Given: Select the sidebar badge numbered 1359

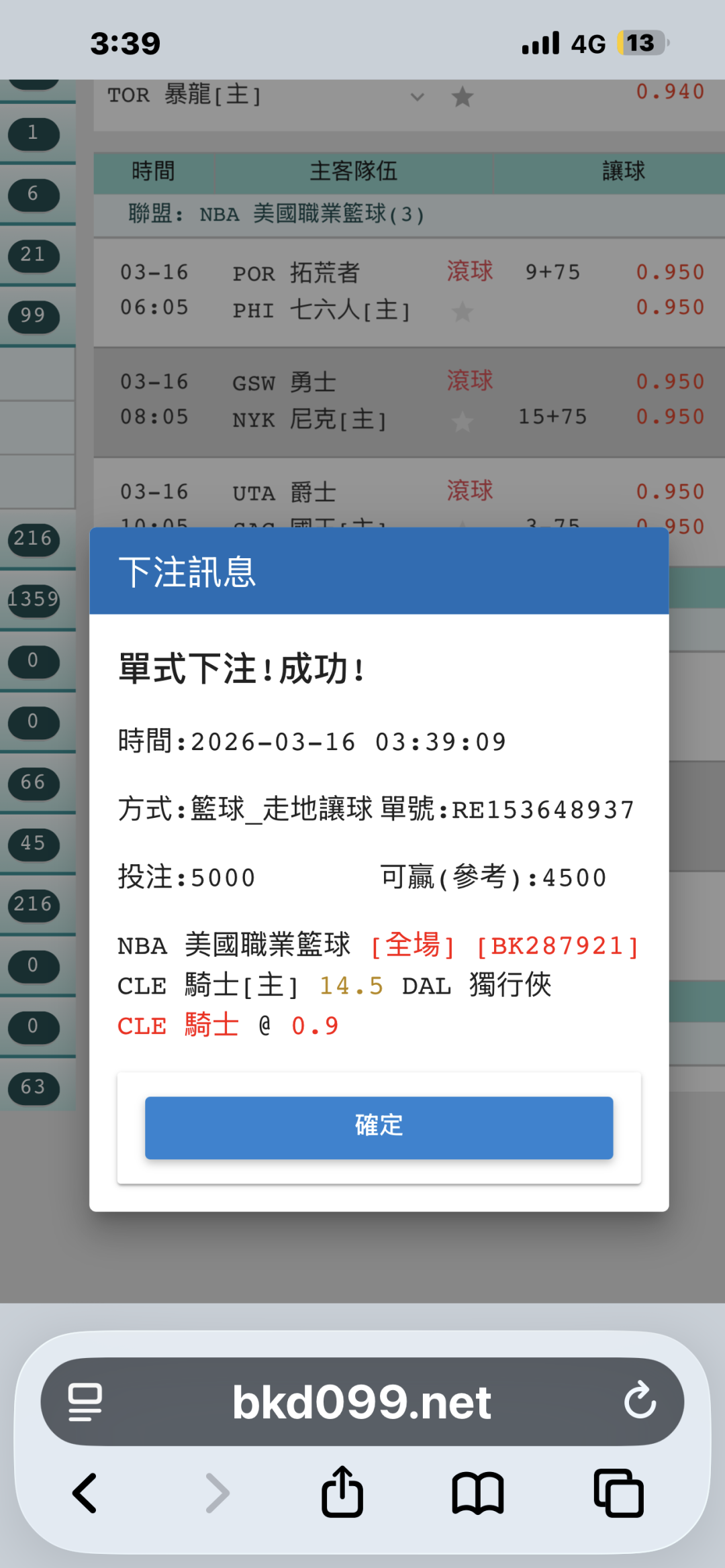Looking at the screenshot, I should coord(34,599).
